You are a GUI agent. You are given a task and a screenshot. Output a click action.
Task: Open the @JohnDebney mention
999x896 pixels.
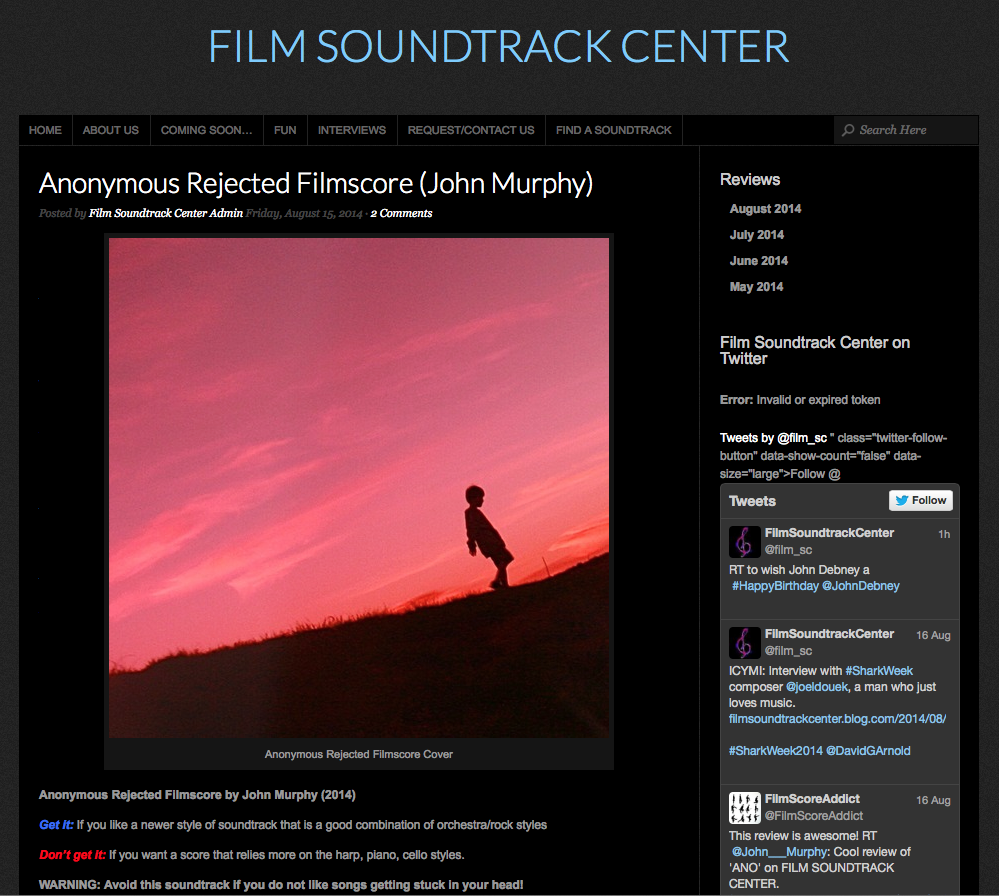pyautogui.click(x=861, y=586)
